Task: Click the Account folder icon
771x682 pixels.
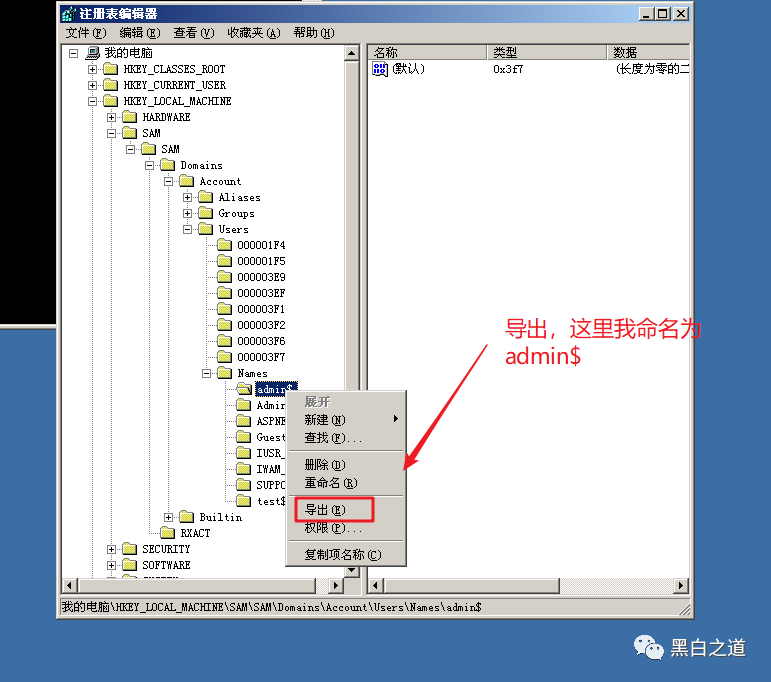Action: coord(187,181)
